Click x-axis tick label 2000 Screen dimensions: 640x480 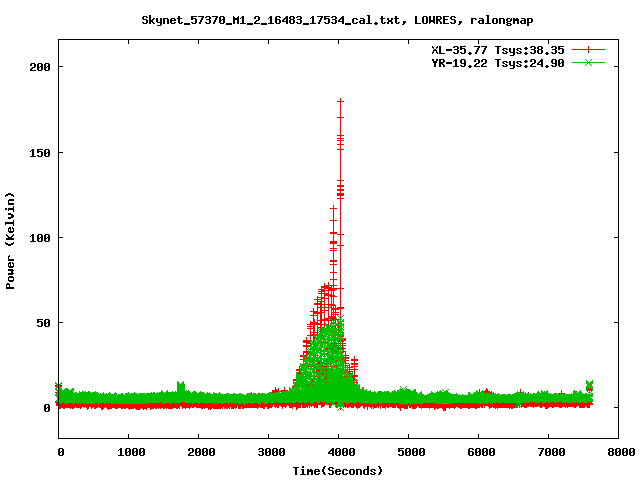point(201,452)
